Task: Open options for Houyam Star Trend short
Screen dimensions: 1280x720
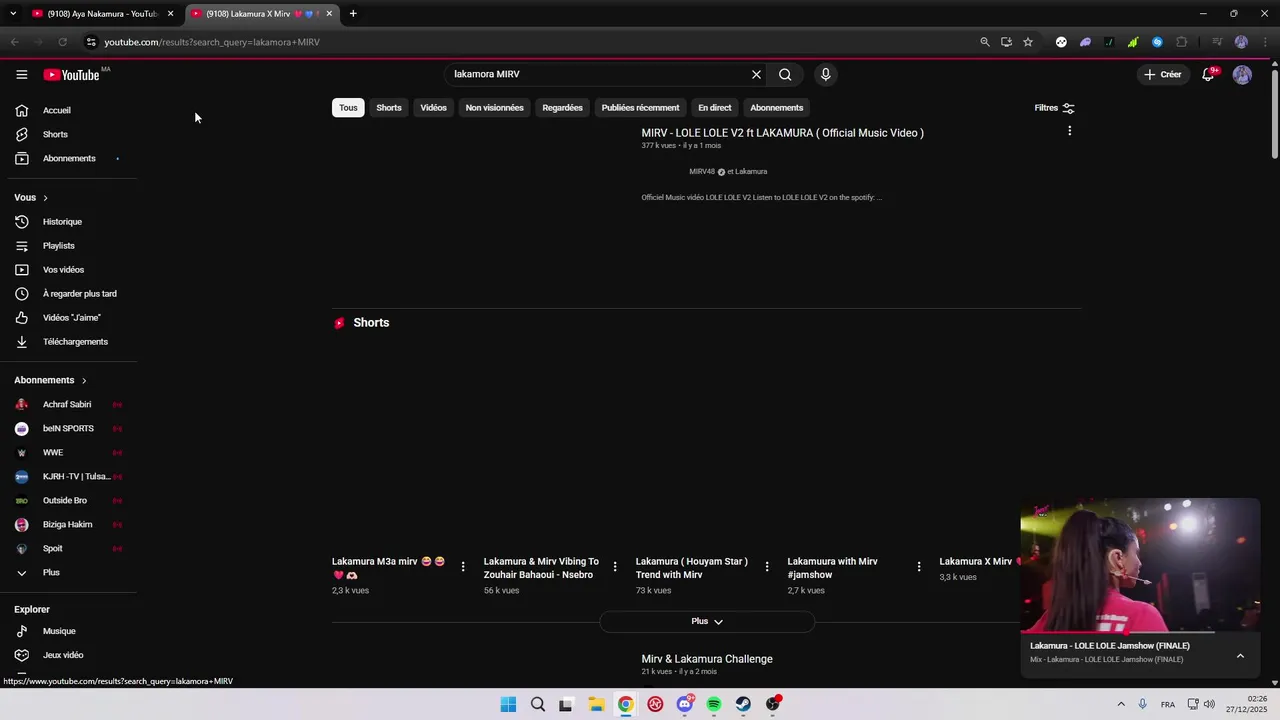Action: tap(767, 567)
